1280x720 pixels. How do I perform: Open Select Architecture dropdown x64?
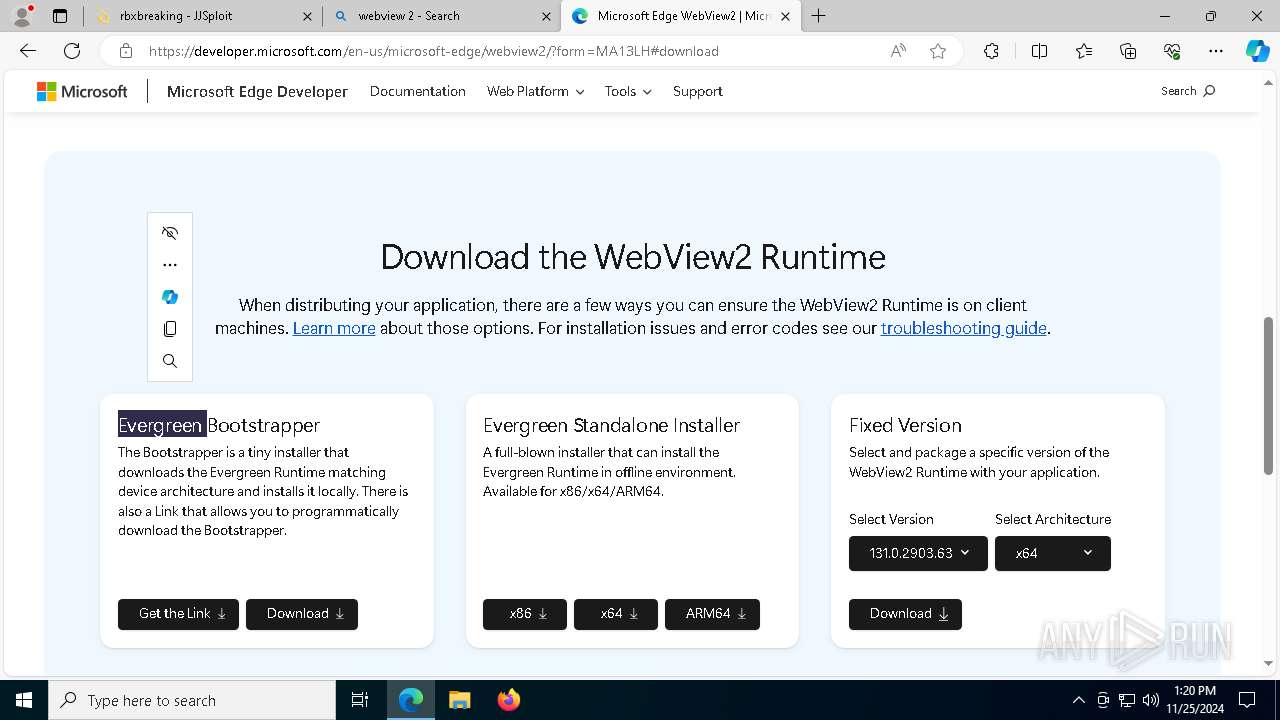(1053, 553)
